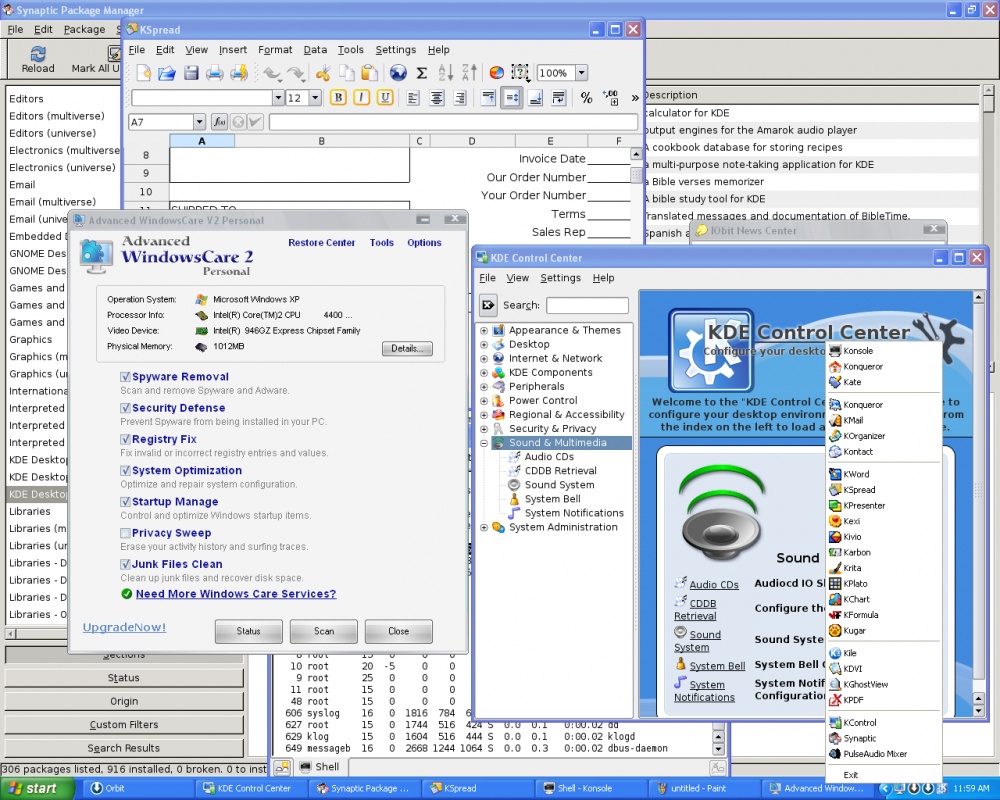This screenshot has width=1000, height=800.
Task: Open the insert chart icon in KSpread
Action: click(x=497, y=72)
